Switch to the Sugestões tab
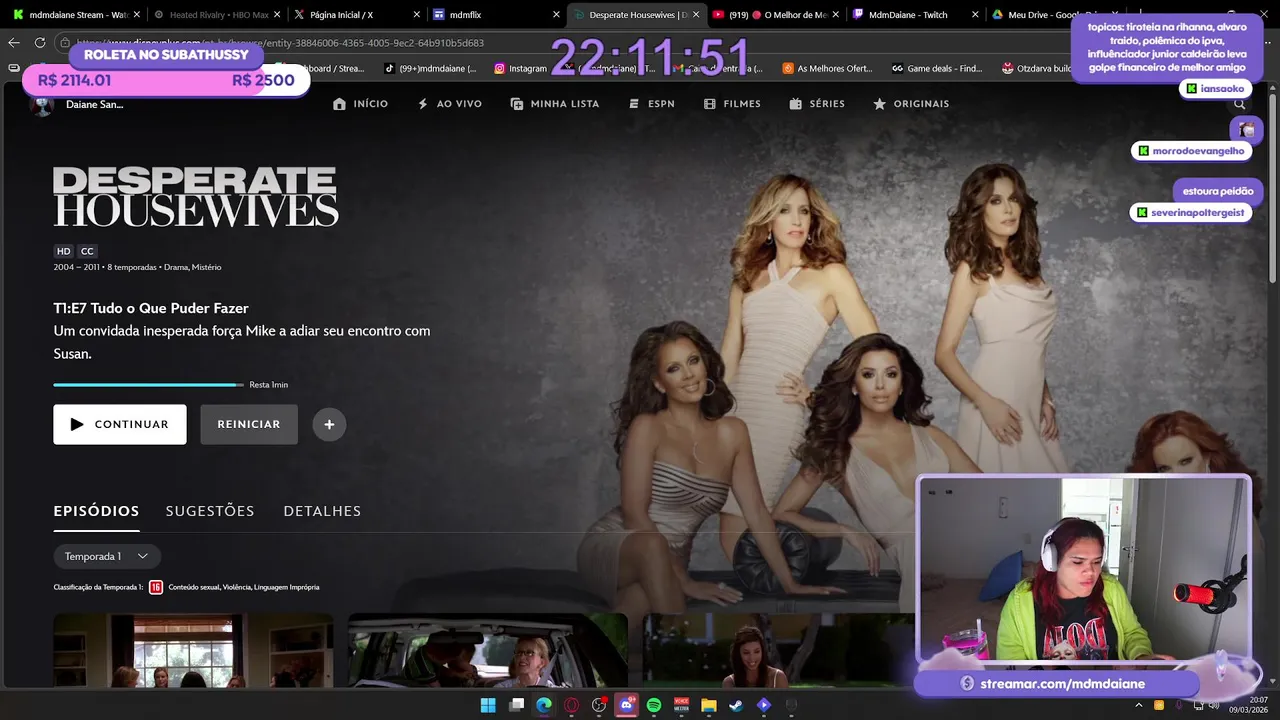Viewport: 1280px width, 720px height. pos(210,511)
